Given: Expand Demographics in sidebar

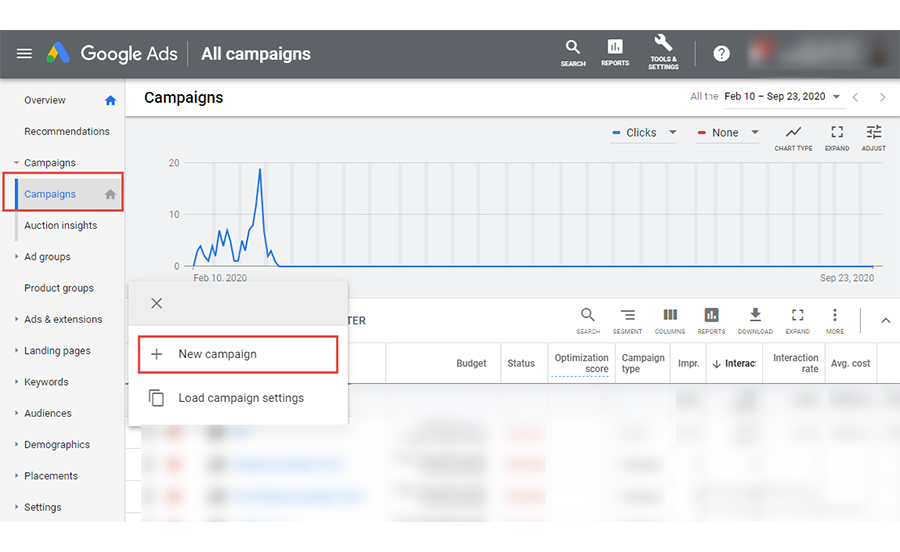Looking at the screenshot, I should click(x=17, y=444).
